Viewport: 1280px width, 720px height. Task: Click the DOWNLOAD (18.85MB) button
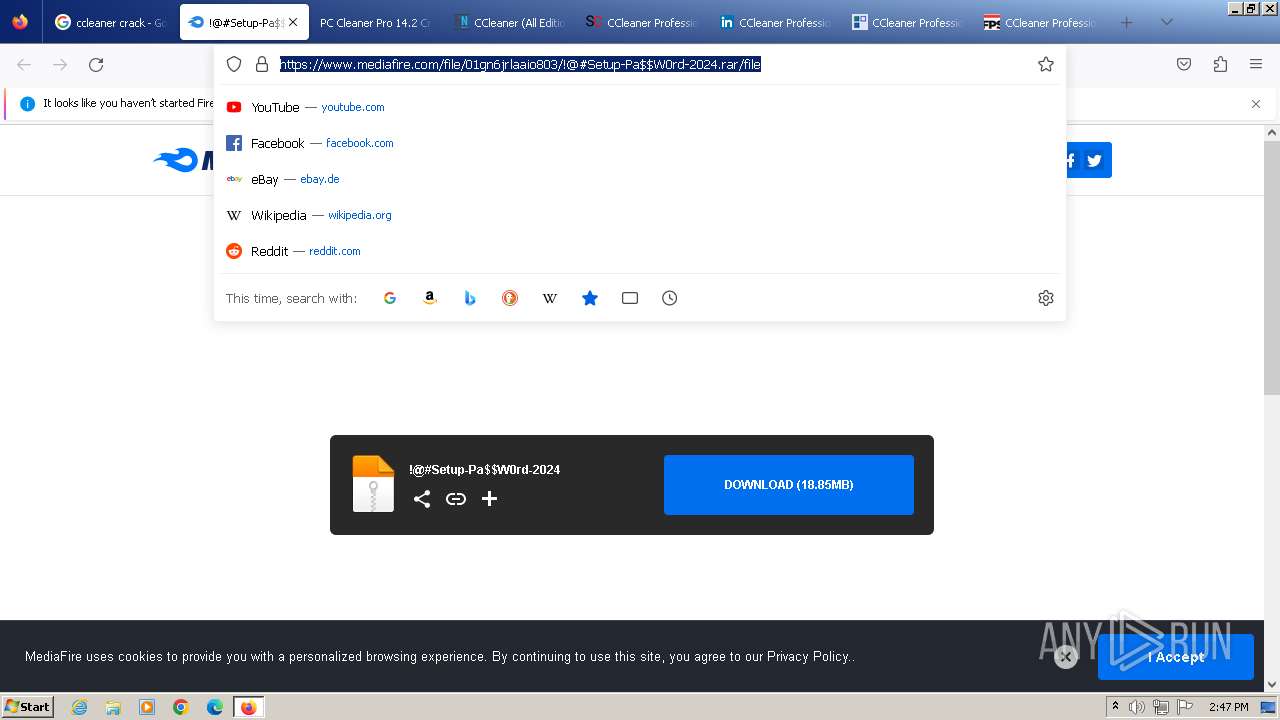click(789, 485)
